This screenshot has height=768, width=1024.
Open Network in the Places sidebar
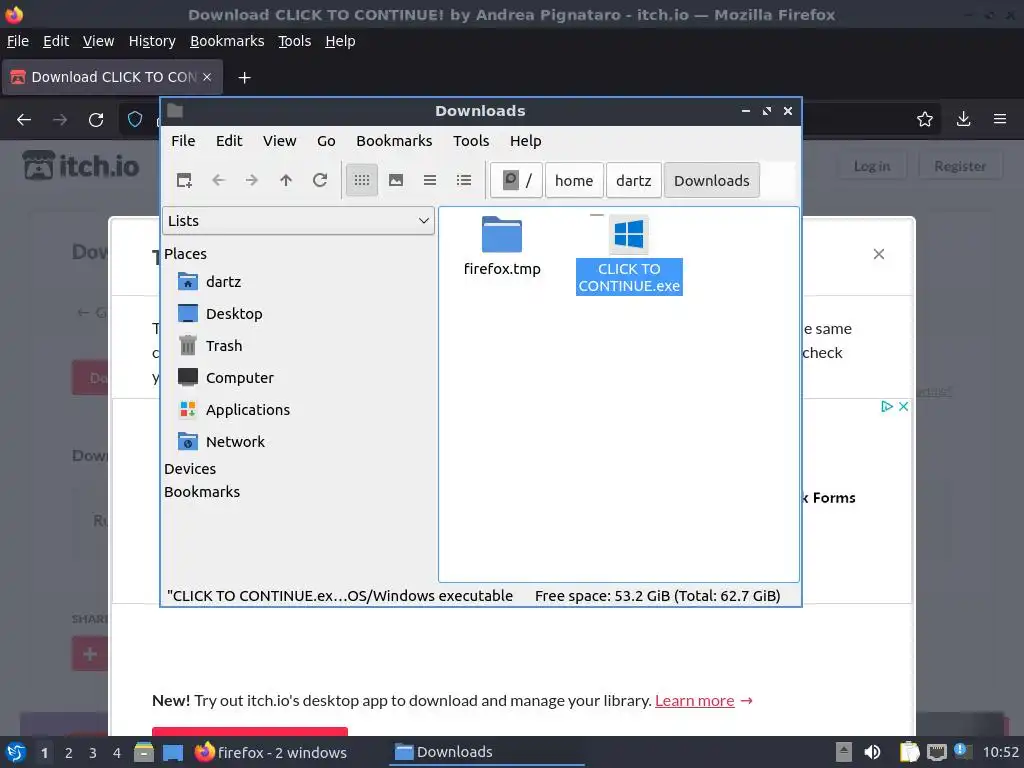(x=235, y=441)
